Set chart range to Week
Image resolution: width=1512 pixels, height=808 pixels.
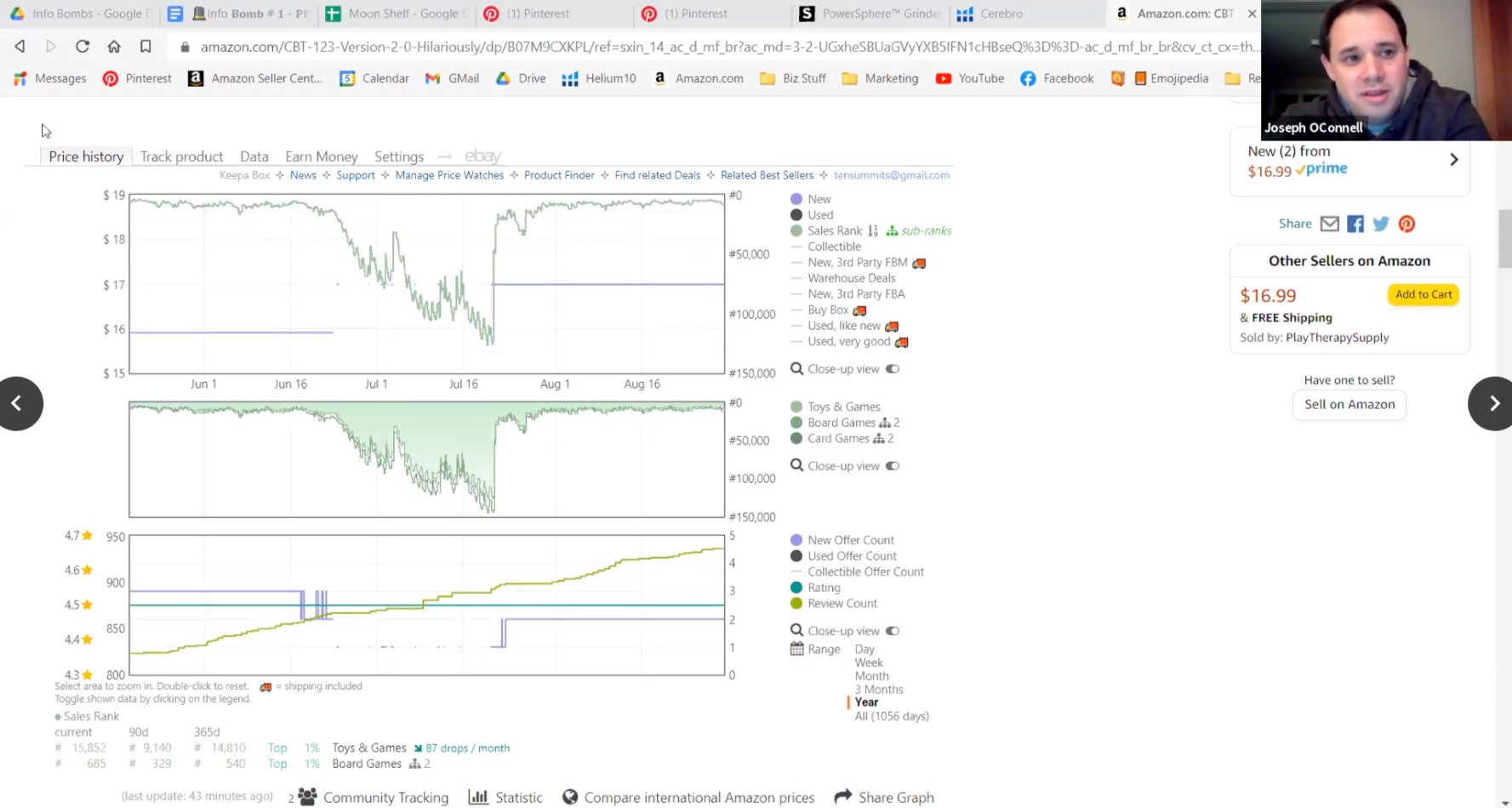click(869, 663)
